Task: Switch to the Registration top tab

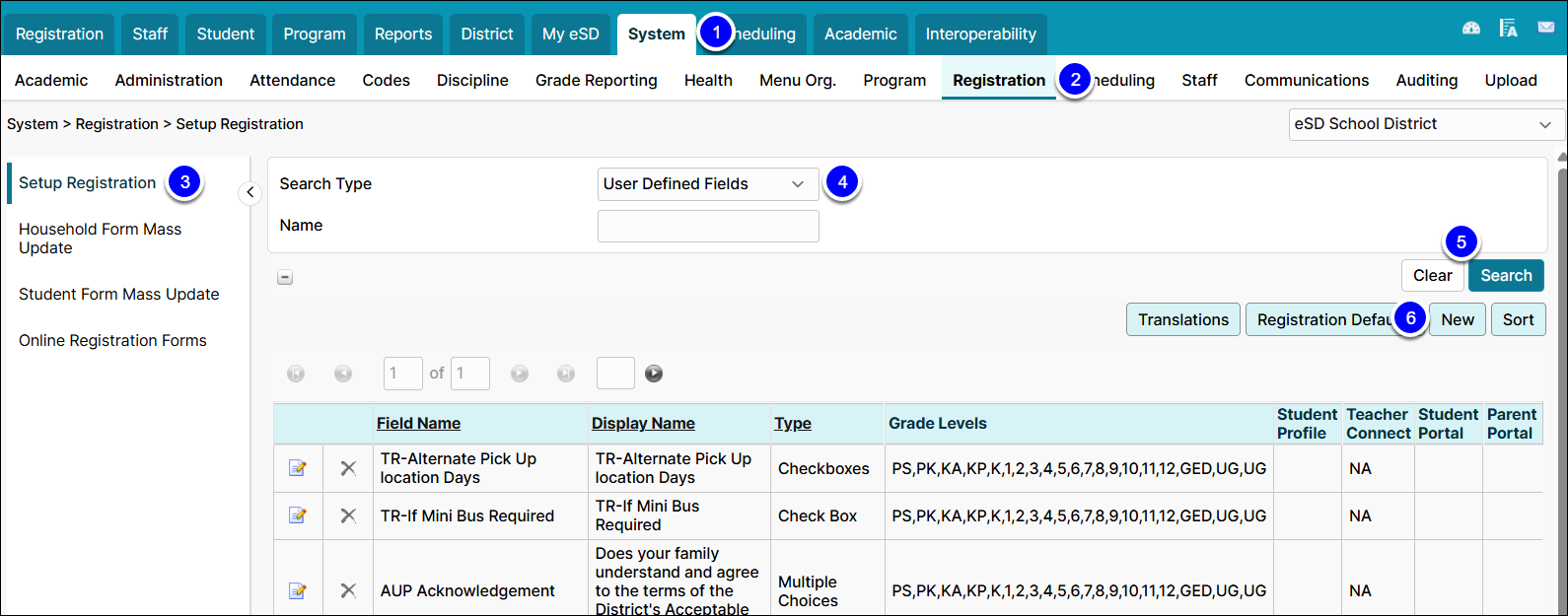Action: (x=59, y=34)
